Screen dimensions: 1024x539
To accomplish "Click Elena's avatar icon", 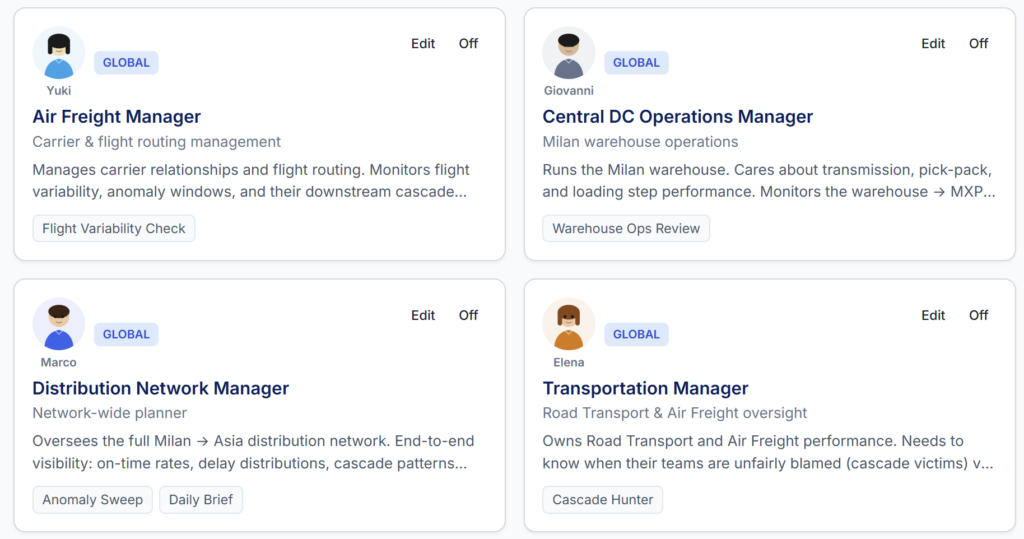I will tap(569, 324).
